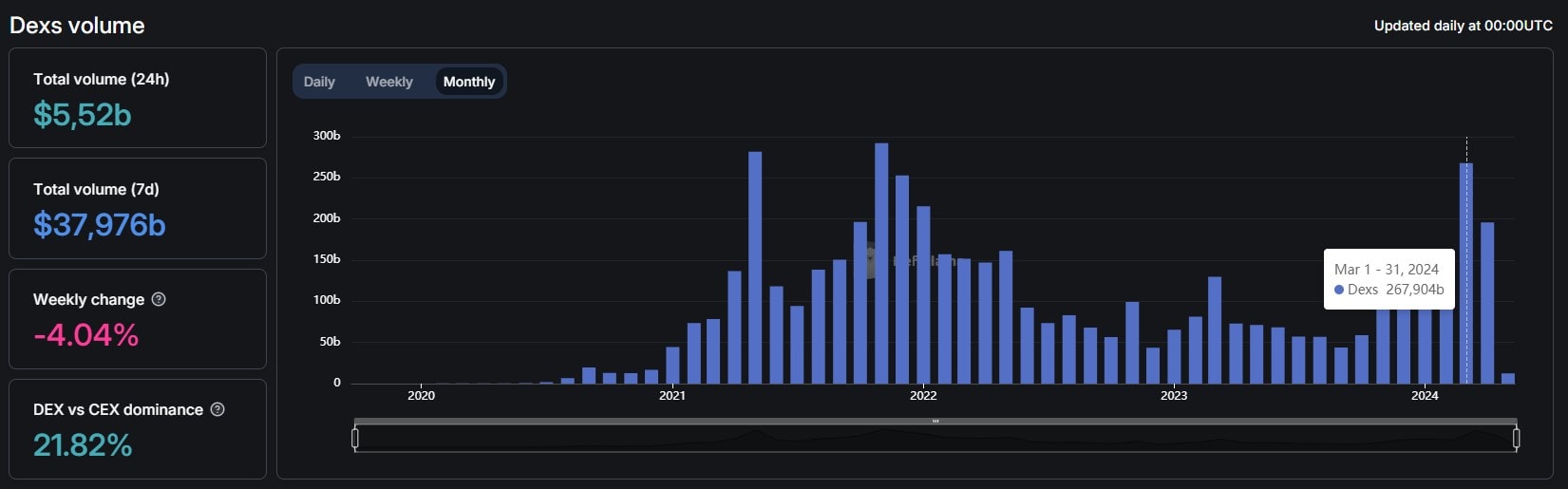Click the top grip bar of range slider
Image resolution: width=1568 pixels, height=489 pixels.
(x=935, y=421)
